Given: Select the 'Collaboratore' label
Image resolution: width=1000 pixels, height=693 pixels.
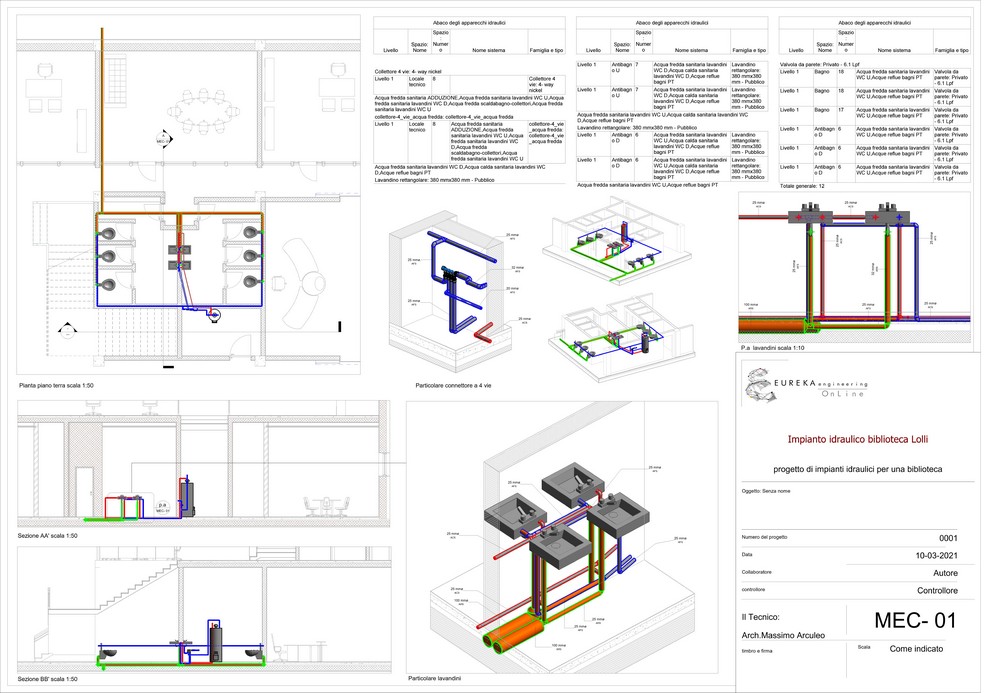Looking at the screenshot, I should (756, 573).
